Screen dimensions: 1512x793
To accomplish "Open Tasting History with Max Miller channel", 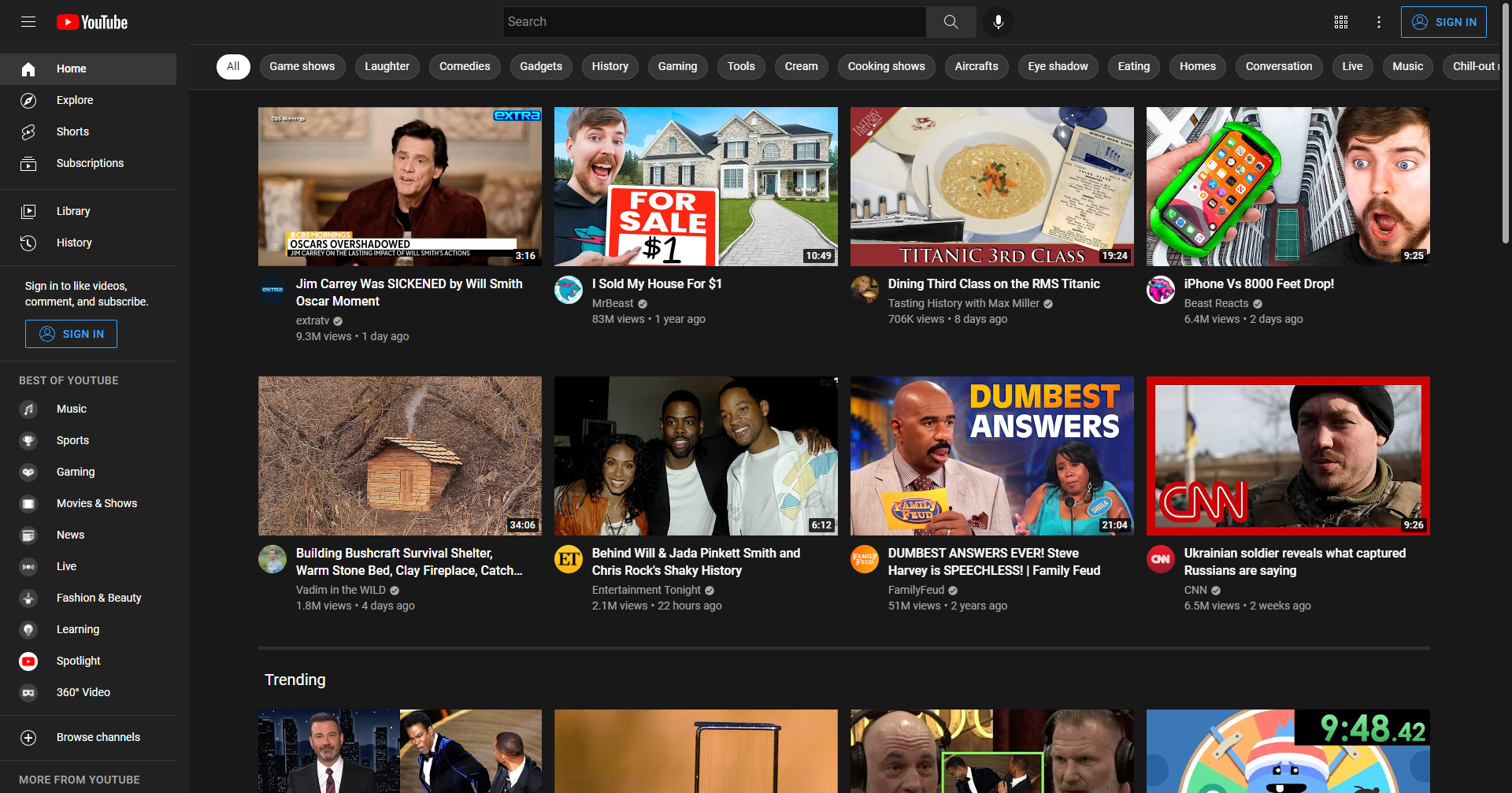I will point(964,304).
